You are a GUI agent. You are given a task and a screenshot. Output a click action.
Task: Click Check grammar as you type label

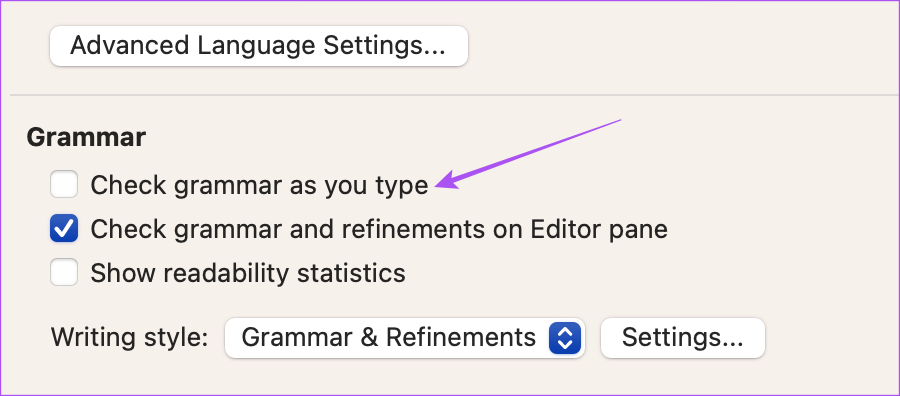(x=259, y=185)
